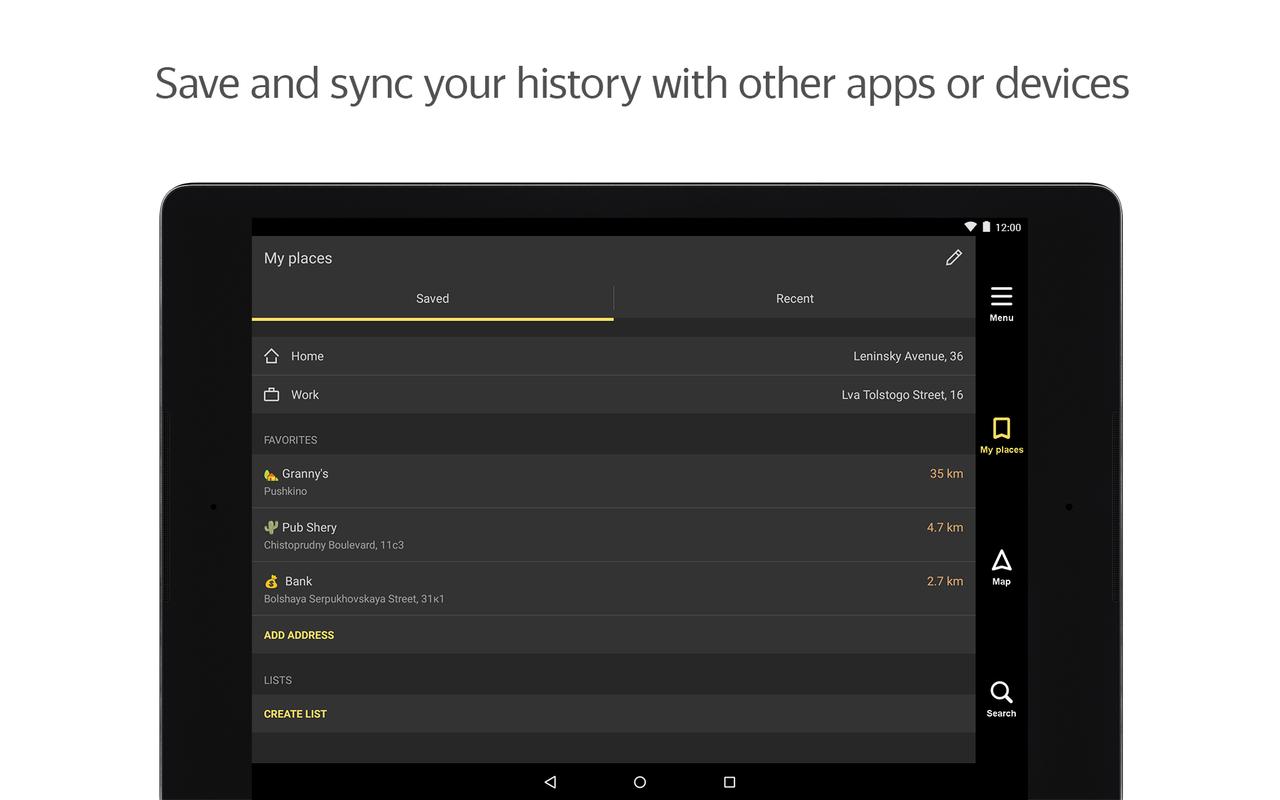Tap the Work row label
This screenshot has width=1280, height=800.
coord(305,395)
